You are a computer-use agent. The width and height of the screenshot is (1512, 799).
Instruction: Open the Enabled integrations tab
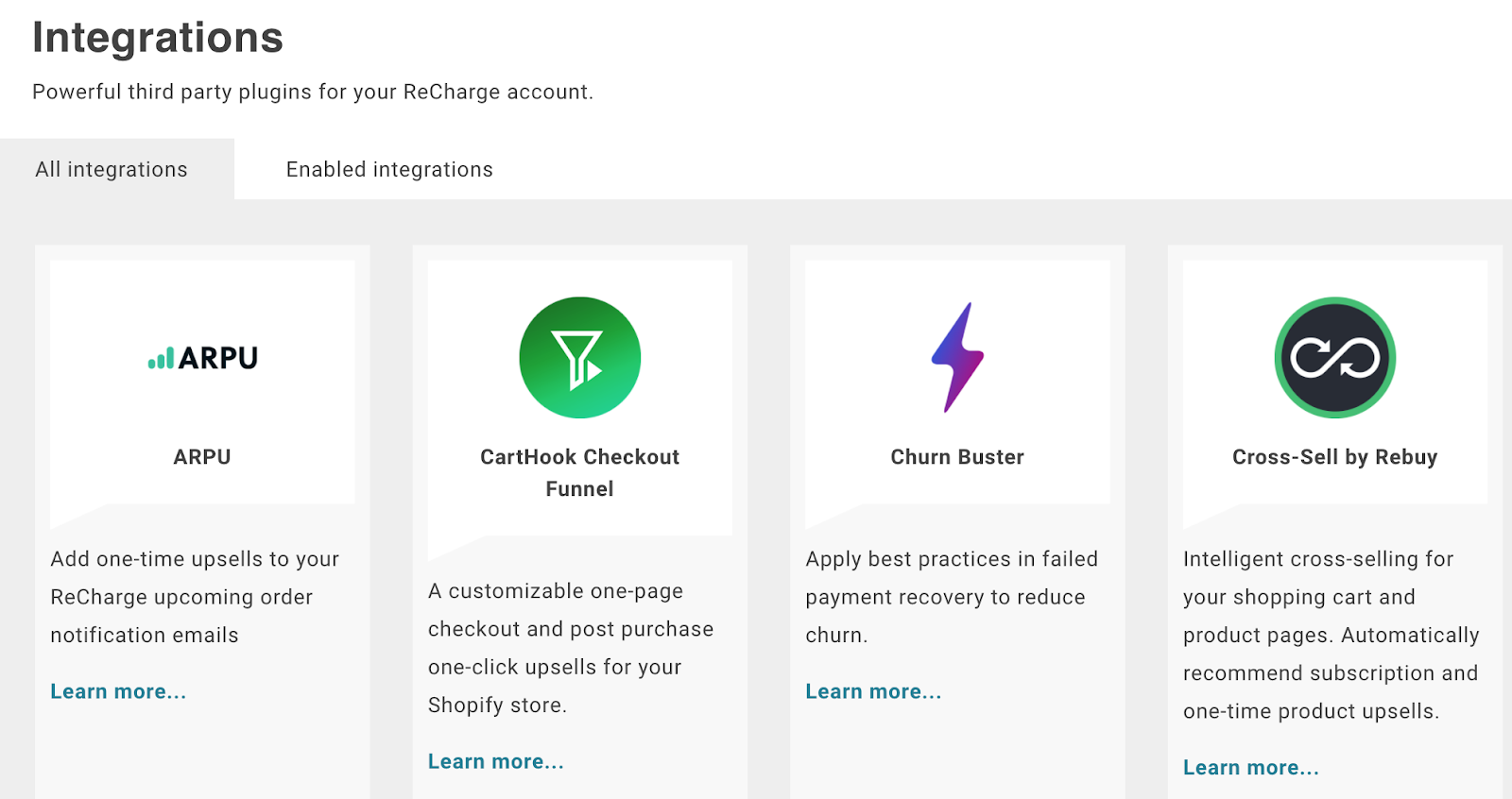click(389, 169)
